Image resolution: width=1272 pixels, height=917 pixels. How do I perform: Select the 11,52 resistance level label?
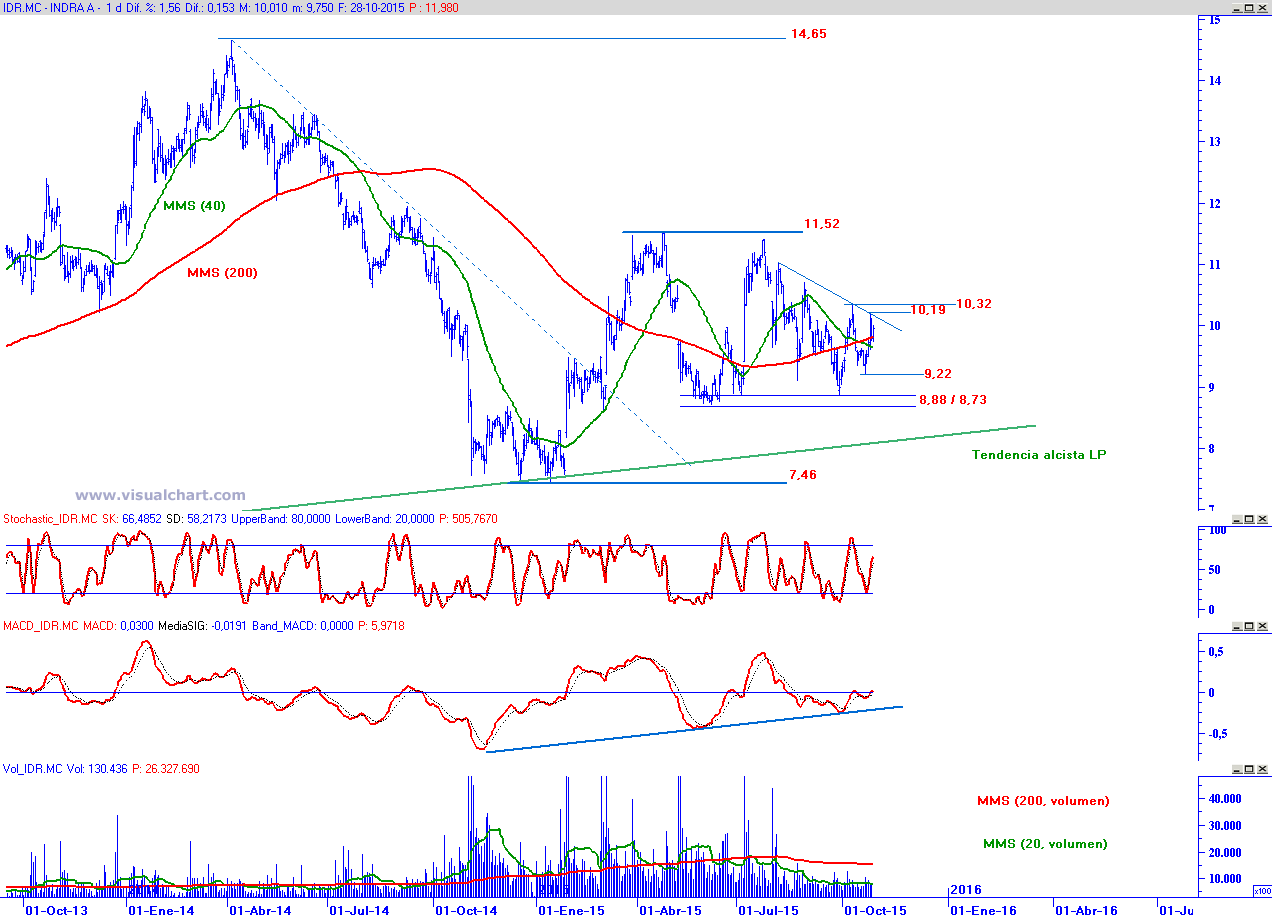pyautogui.click(x=822, y=224)
